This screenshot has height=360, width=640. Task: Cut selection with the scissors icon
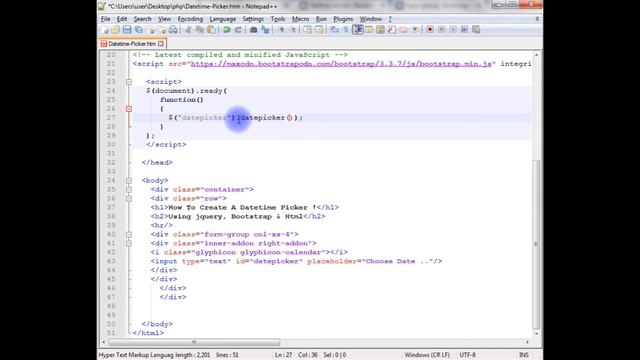tap(188, 29)
